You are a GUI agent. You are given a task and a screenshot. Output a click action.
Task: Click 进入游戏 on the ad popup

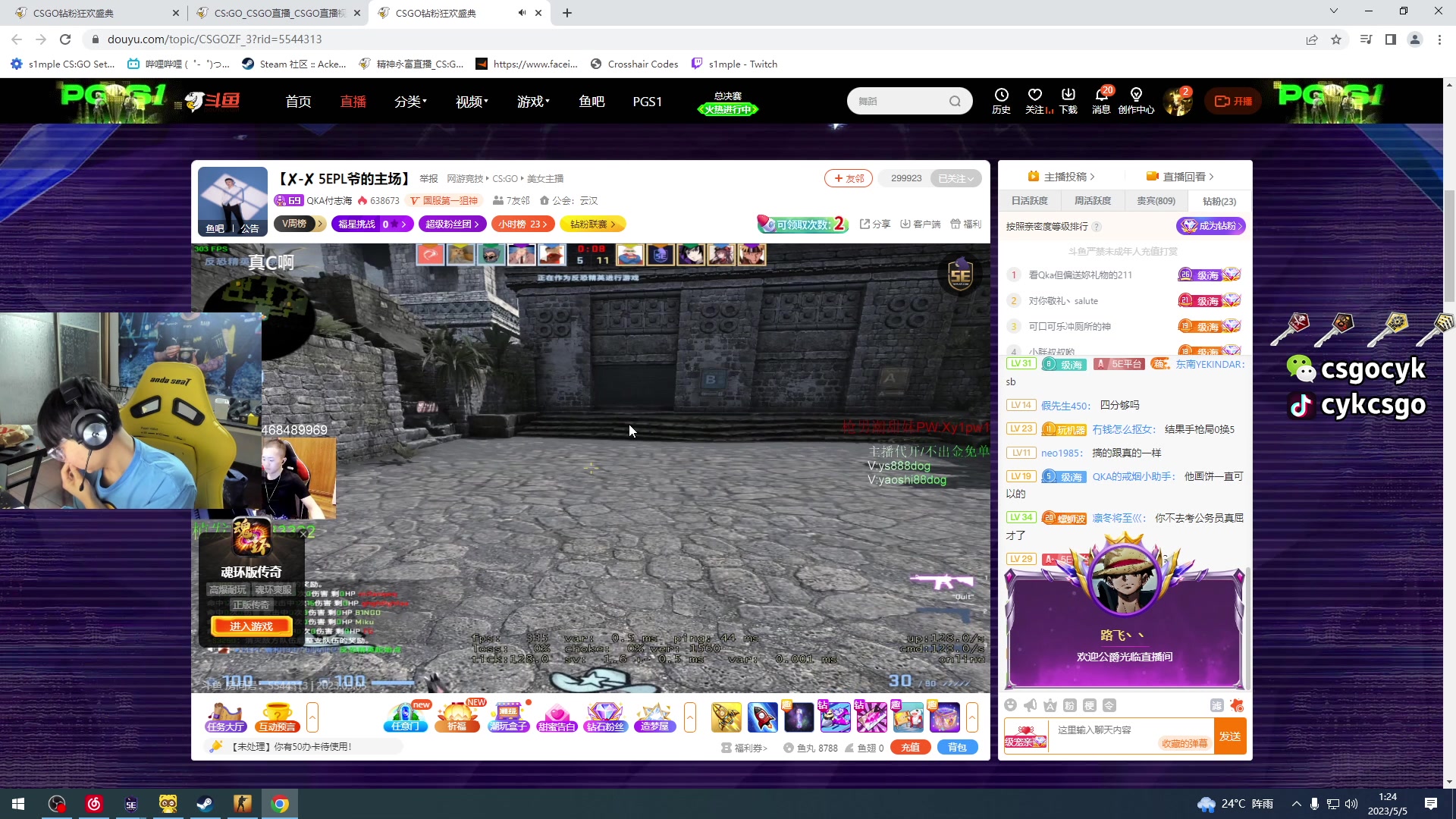pyautogui.click(x=251, y=626)
